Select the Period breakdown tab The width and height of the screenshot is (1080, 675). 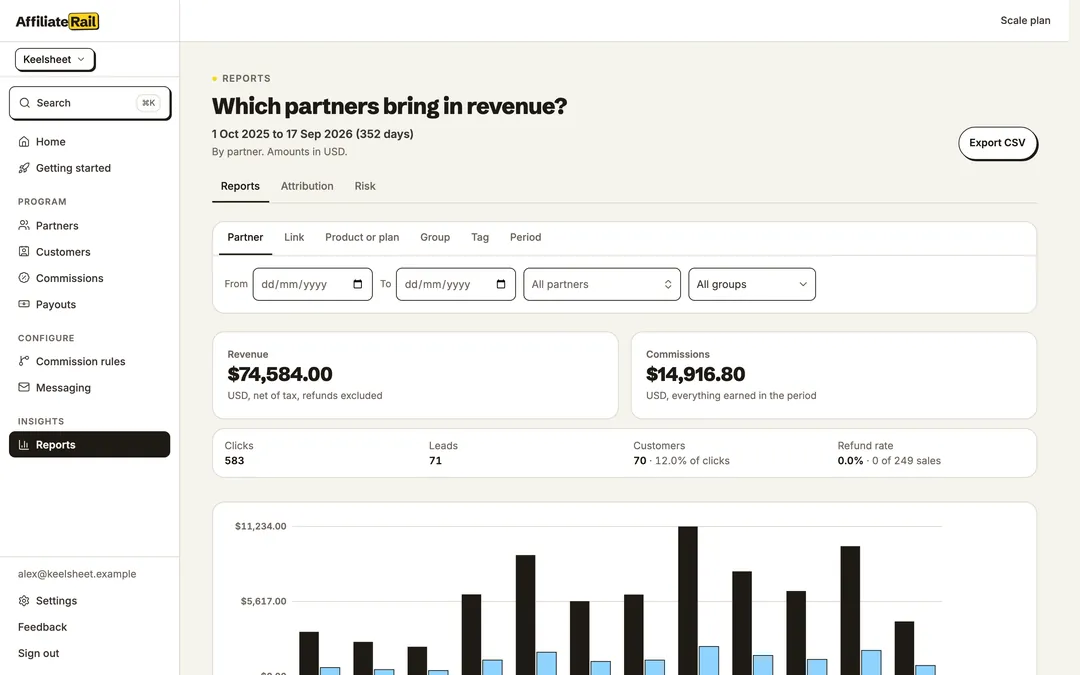[526, 237]
